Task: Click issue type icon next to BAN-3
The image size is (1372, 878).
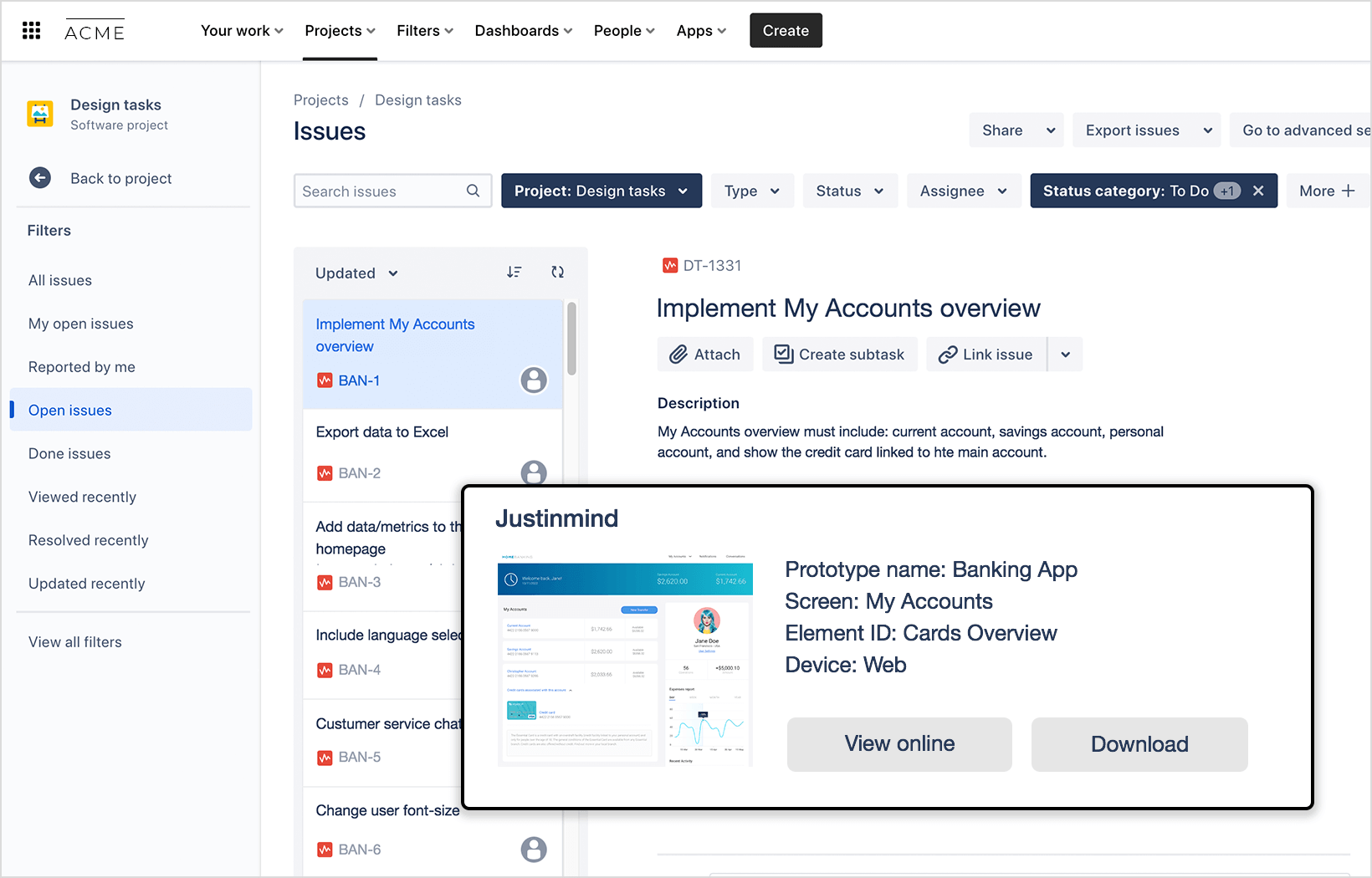Action: click(325, 582)
